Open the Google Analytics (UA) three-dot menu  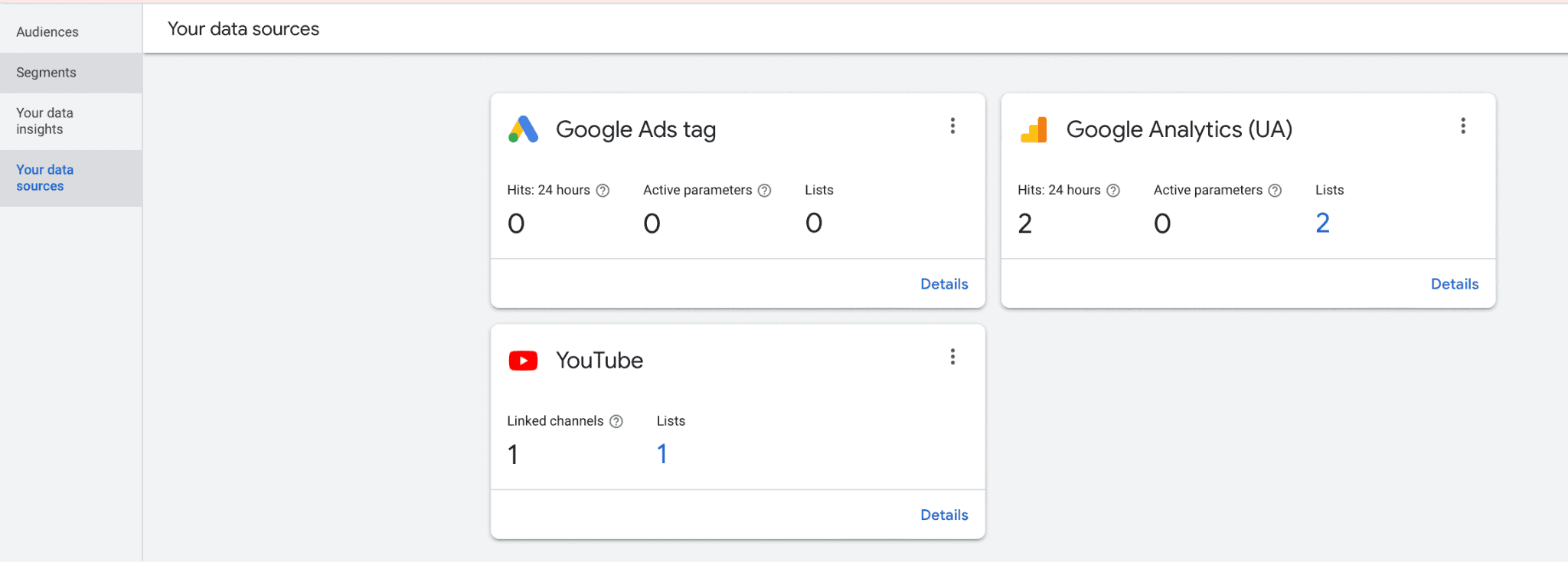tap(1463, 126)
